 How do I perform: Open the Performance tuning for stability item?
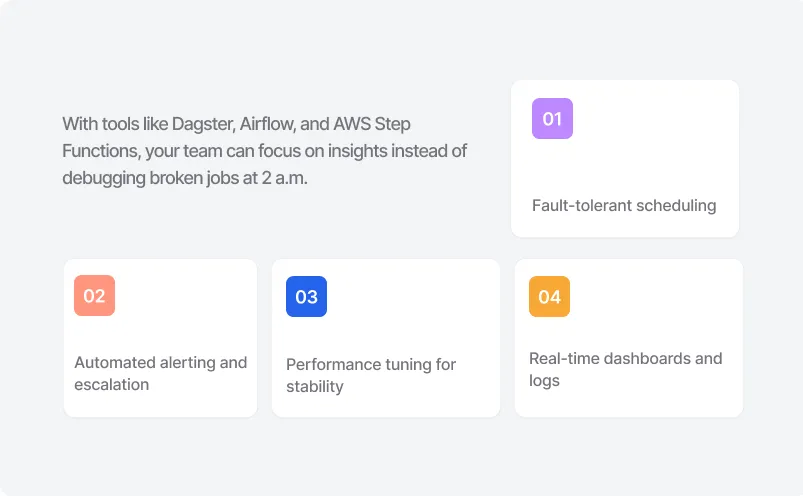pos(371,375)
